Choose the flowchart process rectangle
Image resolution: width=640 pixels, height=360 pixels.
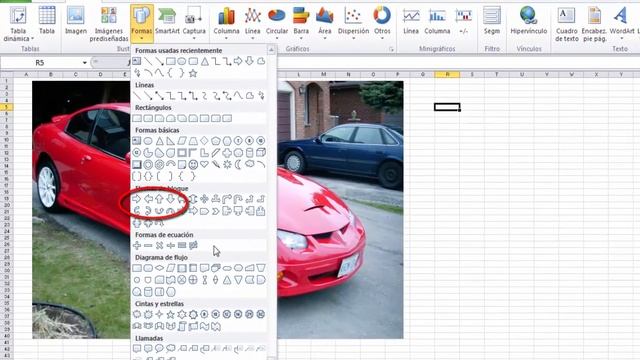click(137, 268)
